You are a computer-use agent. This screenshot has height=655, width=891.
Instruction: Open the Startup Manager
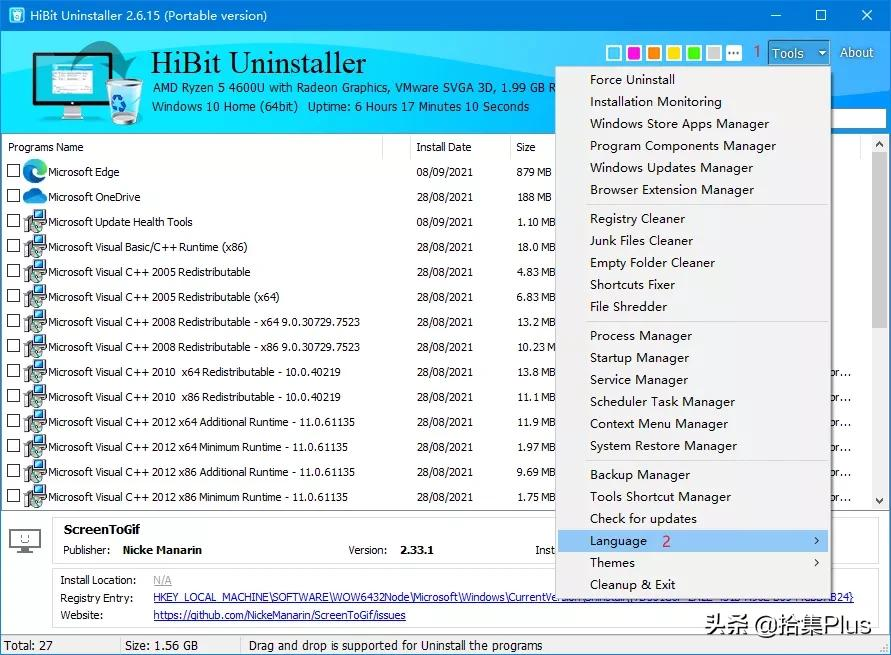point(693,358)
